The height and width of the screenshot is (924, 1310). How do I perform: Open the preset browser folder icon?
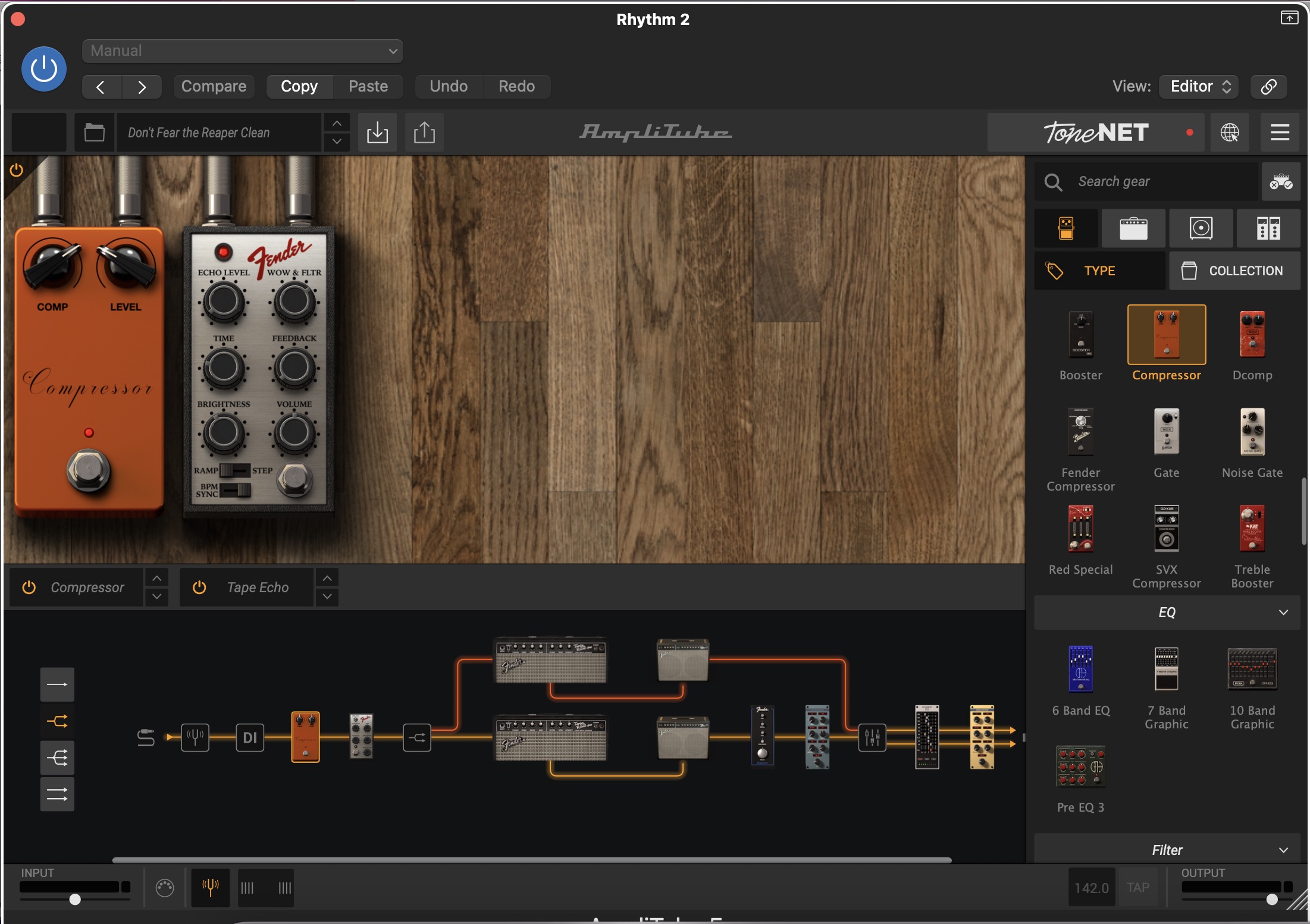pyautogui.click(x=94, y=132)
